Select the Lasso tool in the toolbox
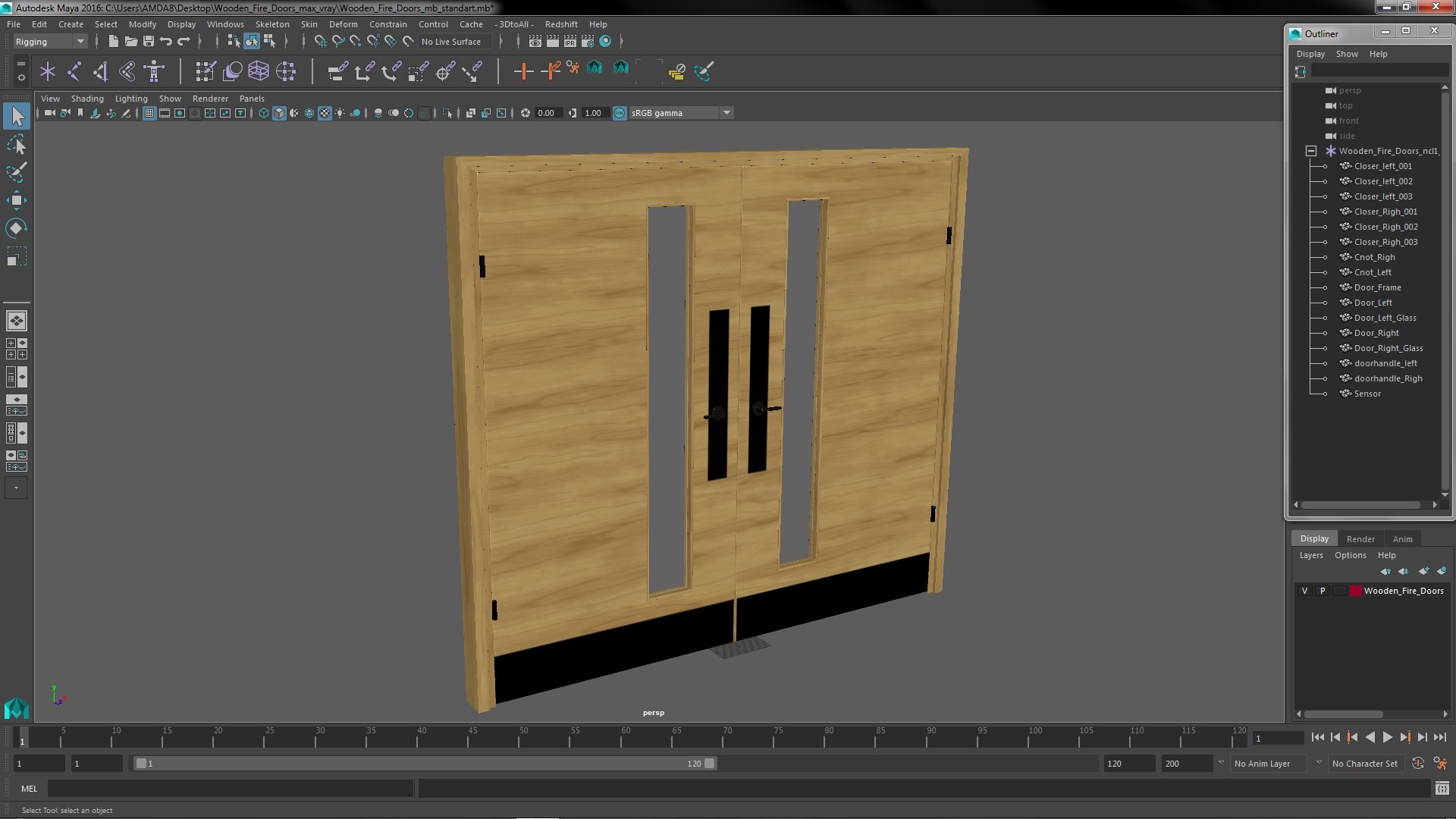Image resolution: width=1456 pixels, height=819 pixels. (x=16, y=144)
